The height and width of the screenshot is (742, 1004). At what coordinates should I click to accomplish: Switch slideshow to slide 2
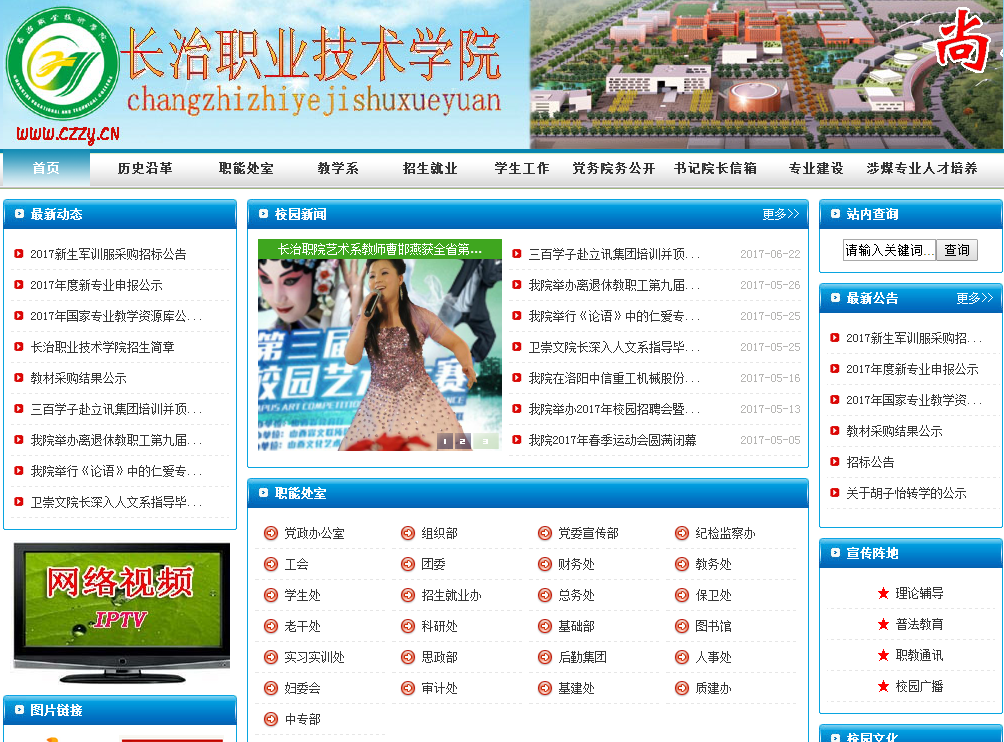pyautogui.click(x=464, y=441)
